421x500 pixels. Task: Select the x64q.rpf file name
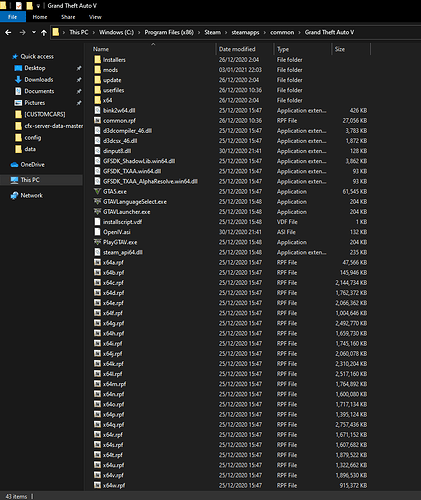113,425
